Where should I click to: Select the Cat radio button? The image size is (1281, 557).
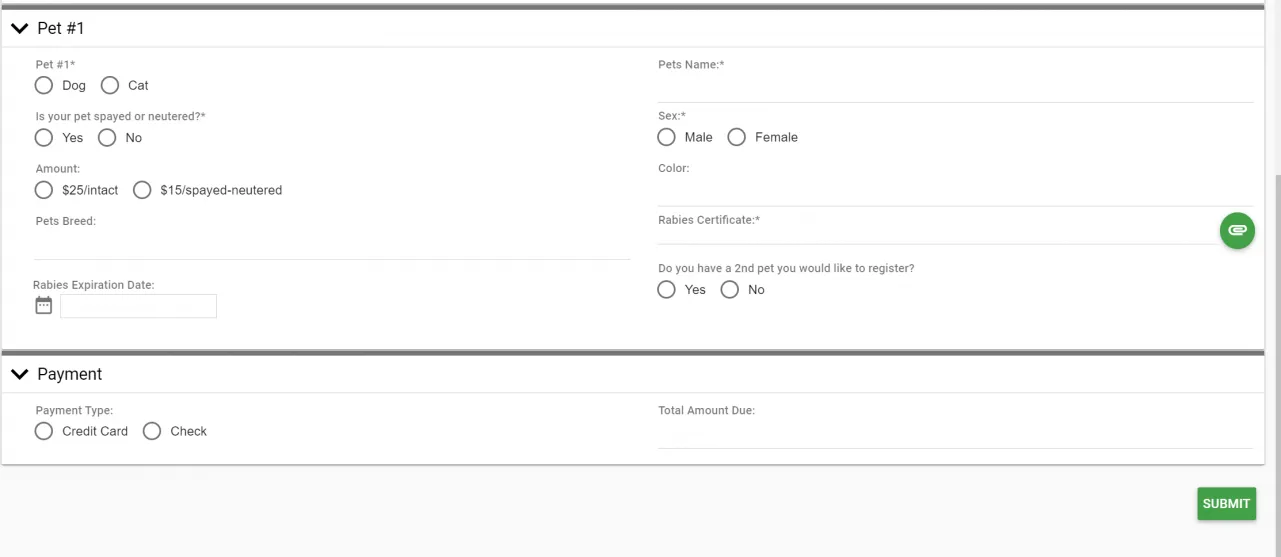coord(110,85)
